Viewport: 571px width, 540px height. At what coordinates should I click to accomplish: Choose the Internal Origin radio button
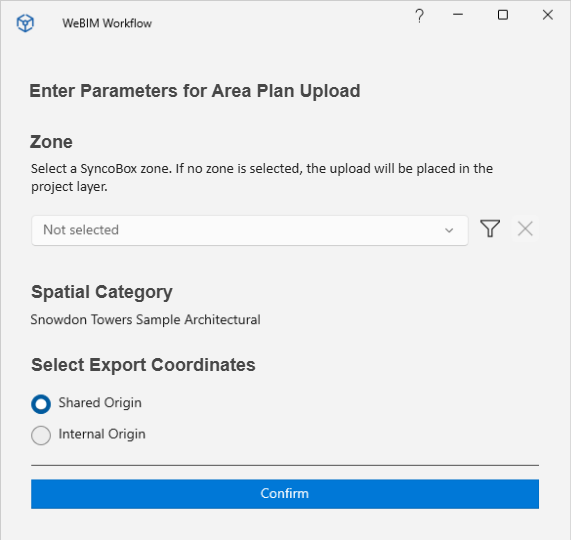point(41,435)
